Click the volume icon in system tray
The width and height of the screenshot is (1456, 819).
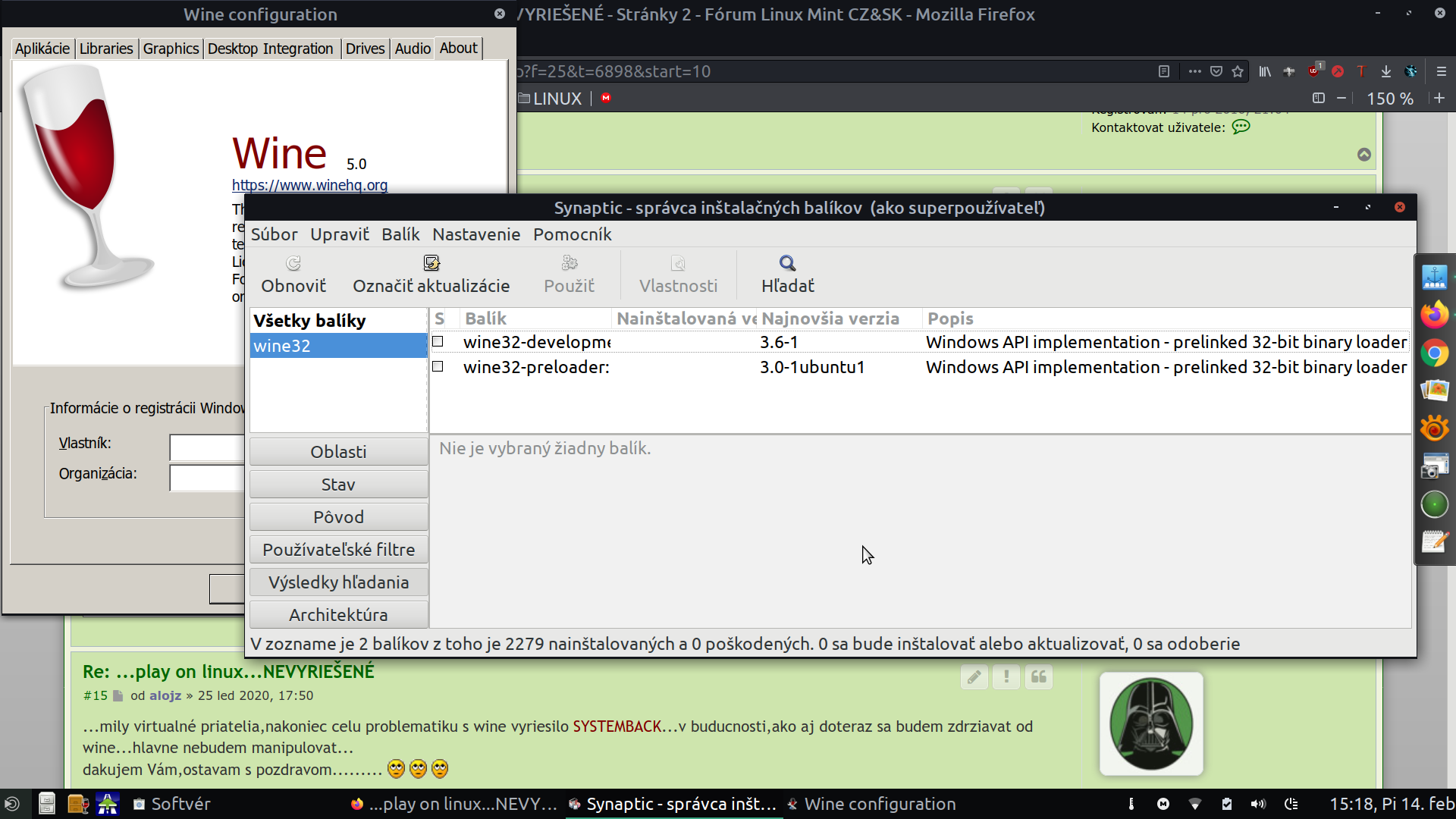1258,804
